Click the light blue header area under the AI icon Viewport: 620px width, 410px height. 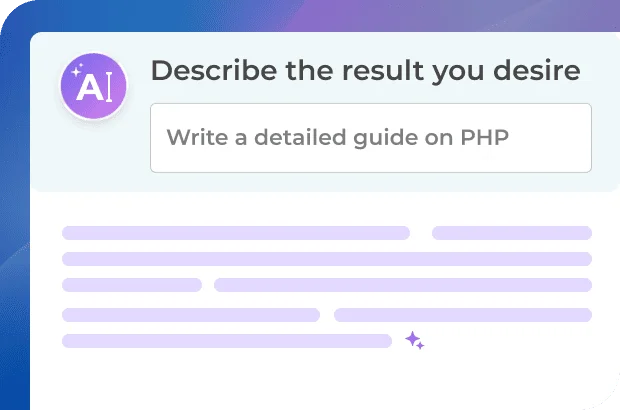(x=90, y=160)
